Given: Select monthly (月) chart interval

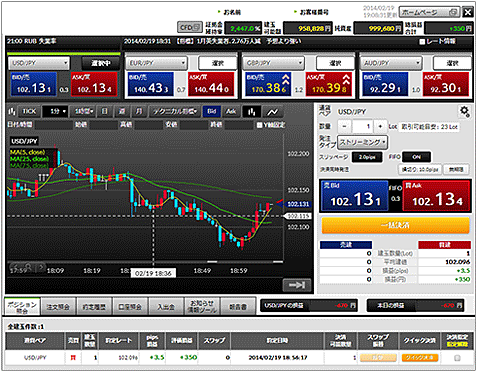Looking at the screenshot, I should 139,112.
